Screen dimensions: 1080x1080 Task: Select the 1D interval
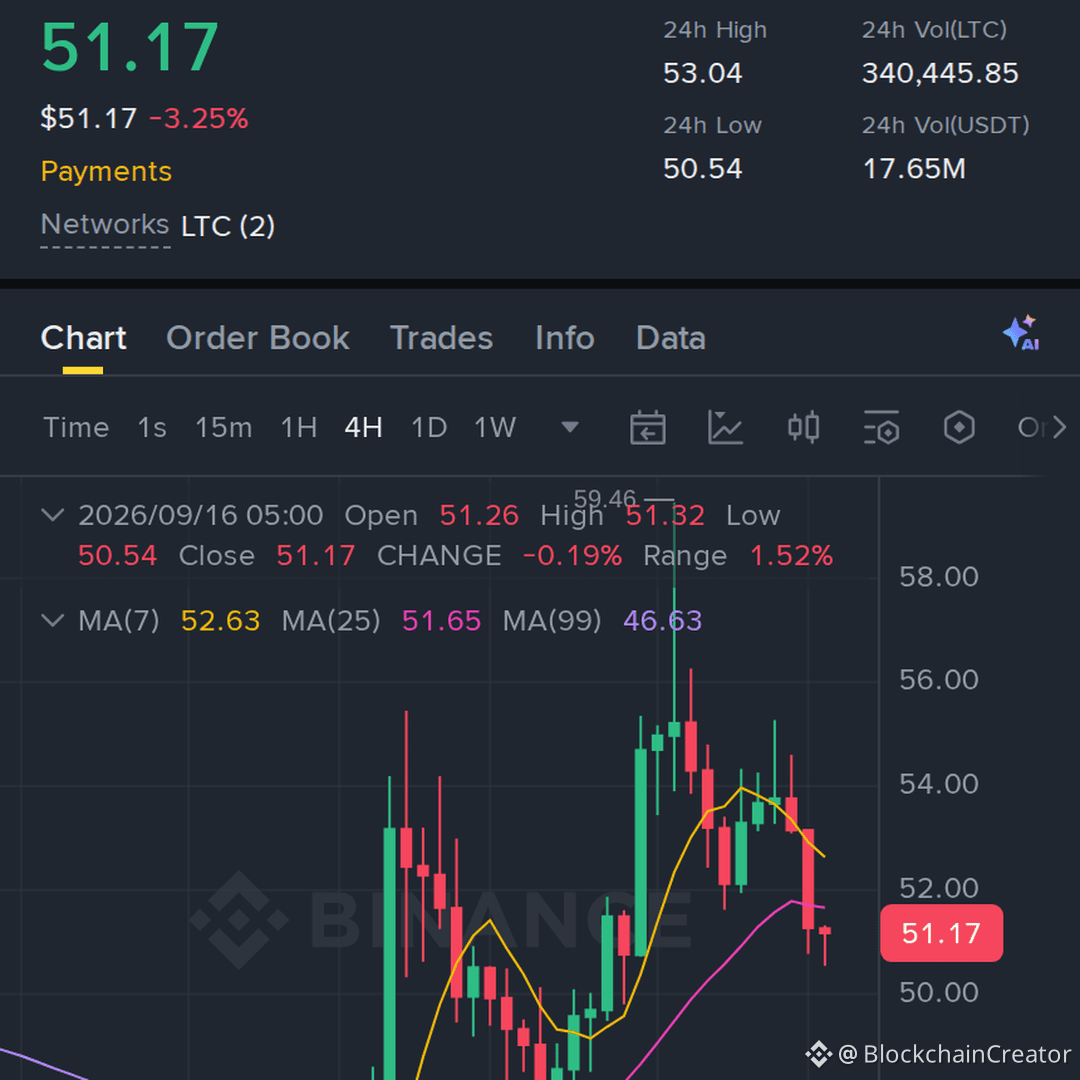pos(428,428)
